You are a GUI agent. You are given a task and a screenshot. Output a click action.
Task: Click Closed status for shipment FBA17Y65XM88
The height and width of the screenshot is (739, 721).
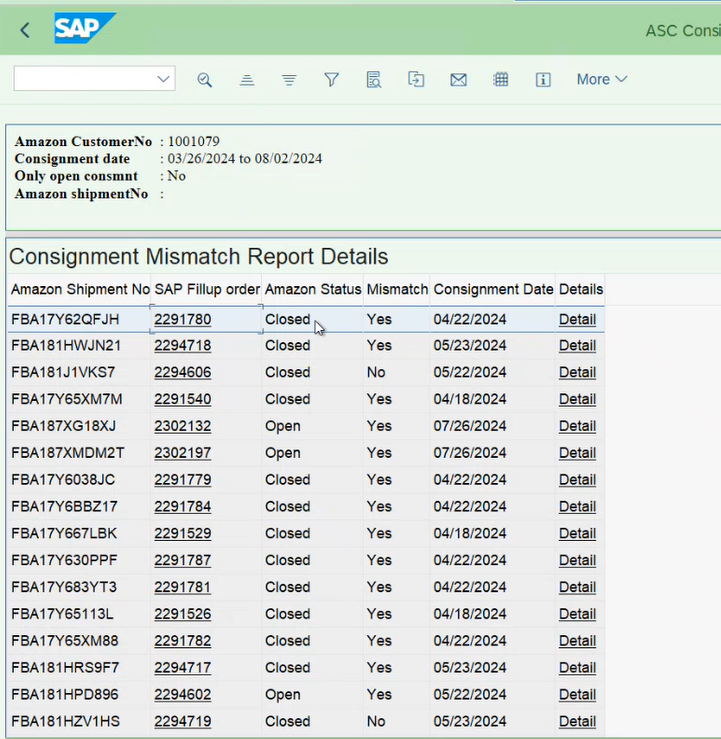point(287,641)
